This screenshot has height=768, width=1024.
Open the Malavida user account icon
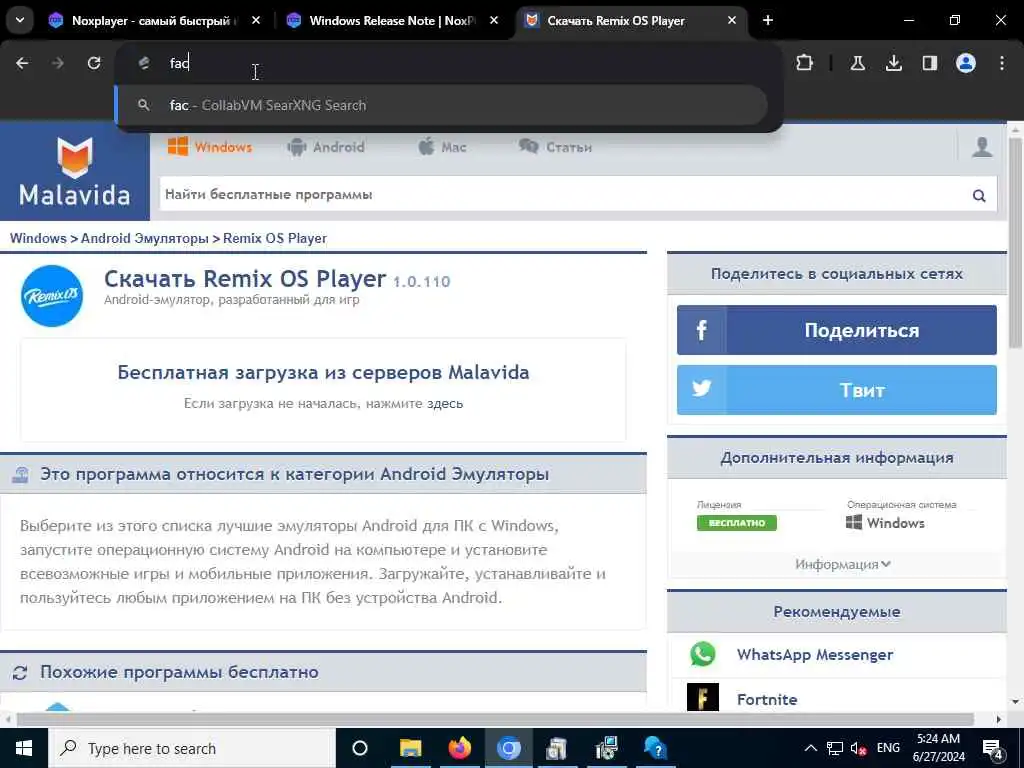coord(982,147)
